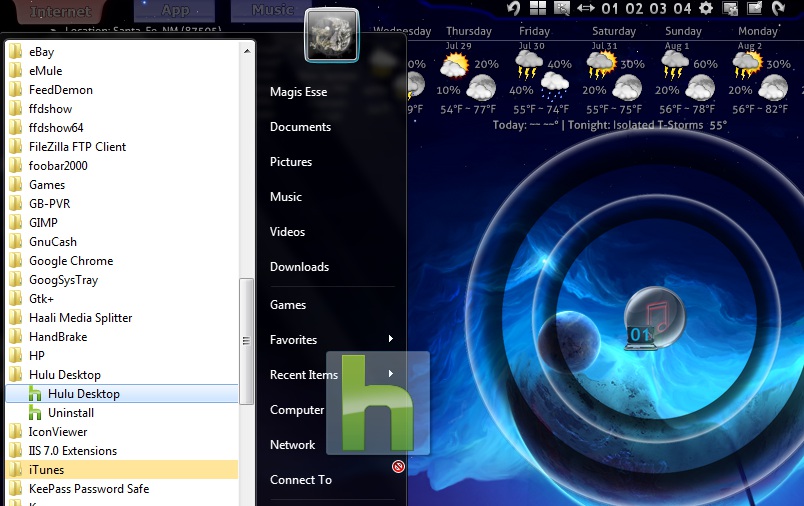This screenshot has width=804, height=506.
Task: Click the scroll-up arrow of the programs list
Action: click(247, 51)
